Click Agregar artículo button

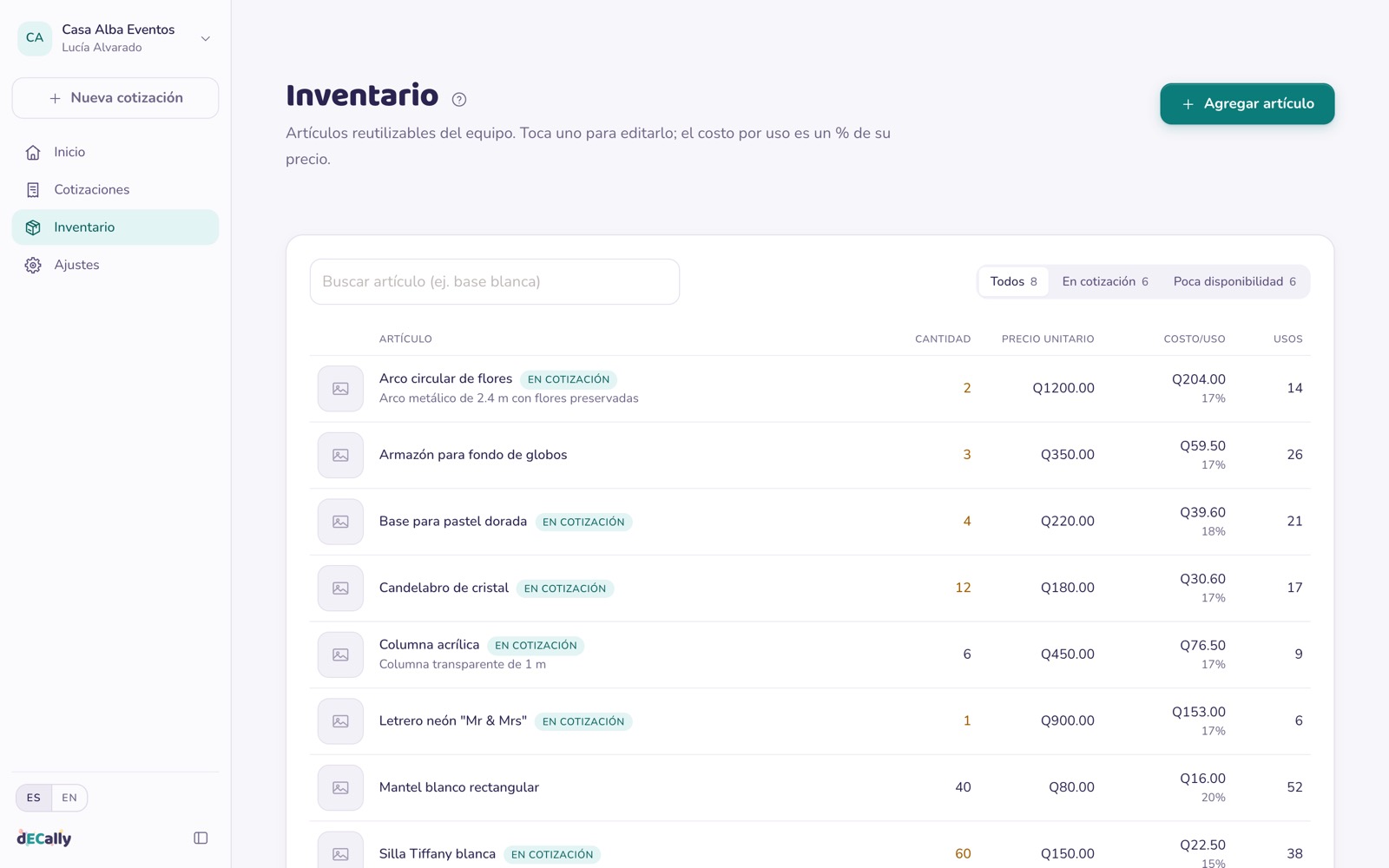pyautogui.click(x=1247, y=104)
